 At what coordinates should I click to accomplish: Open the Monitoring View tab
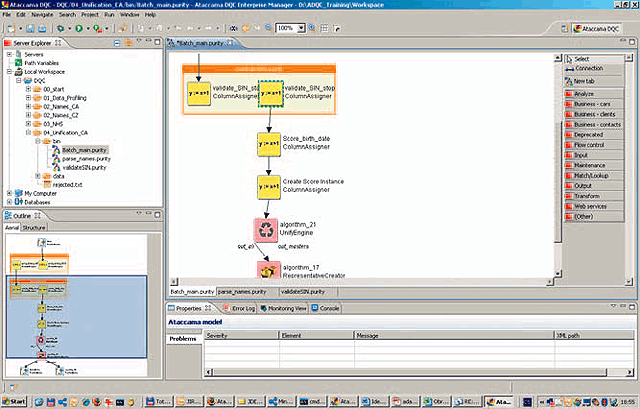tap(283, 308)
